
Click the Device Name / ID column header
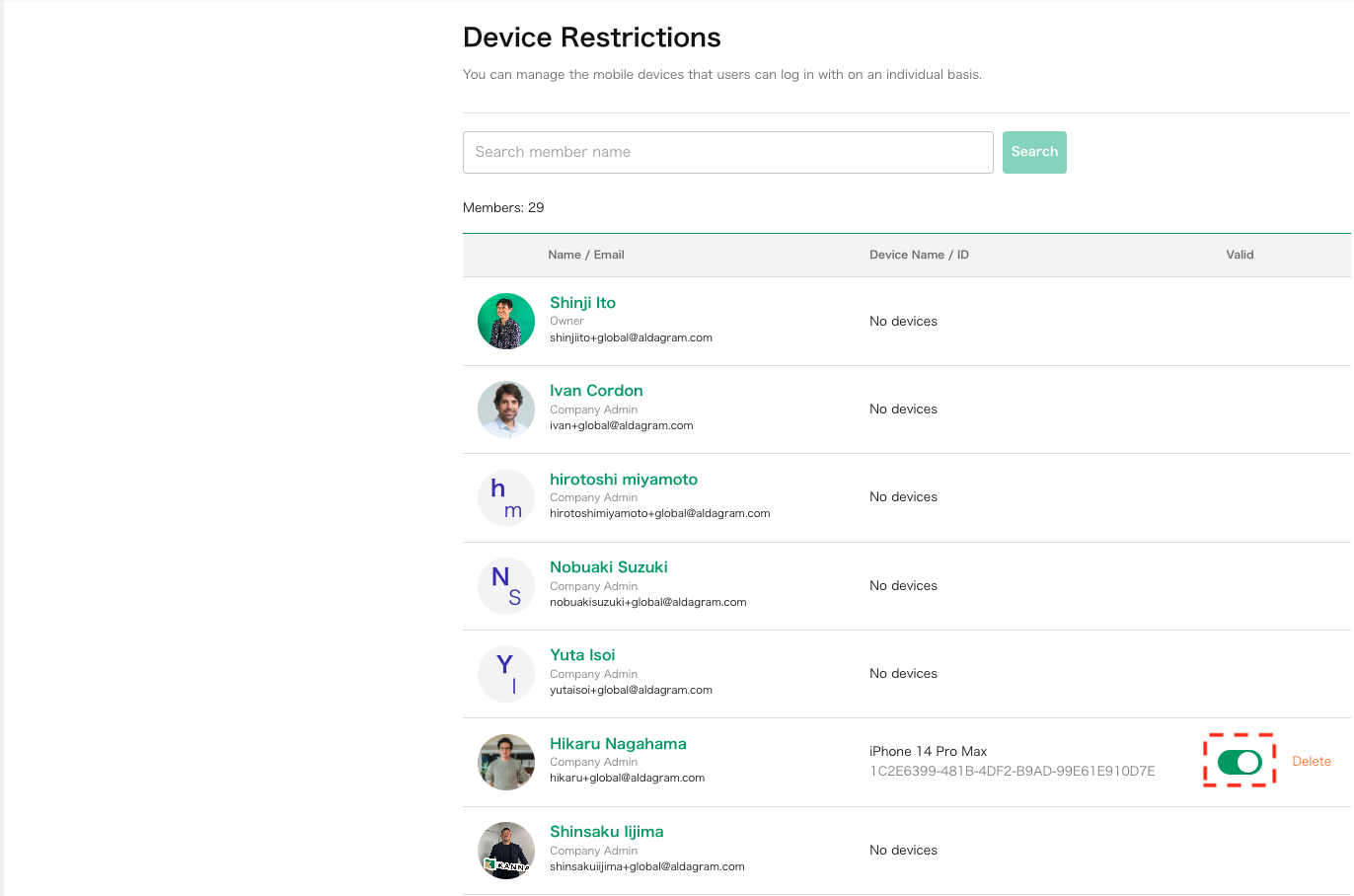point(918,255)
